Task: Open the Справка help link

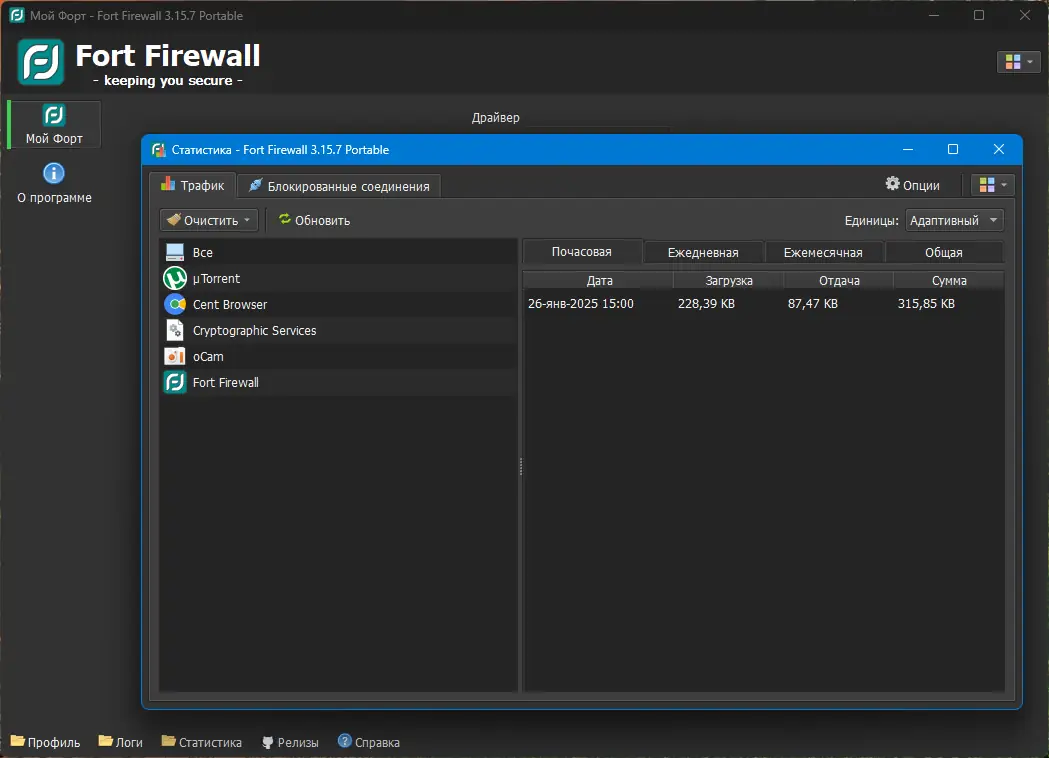Action: tap(369, 742)
